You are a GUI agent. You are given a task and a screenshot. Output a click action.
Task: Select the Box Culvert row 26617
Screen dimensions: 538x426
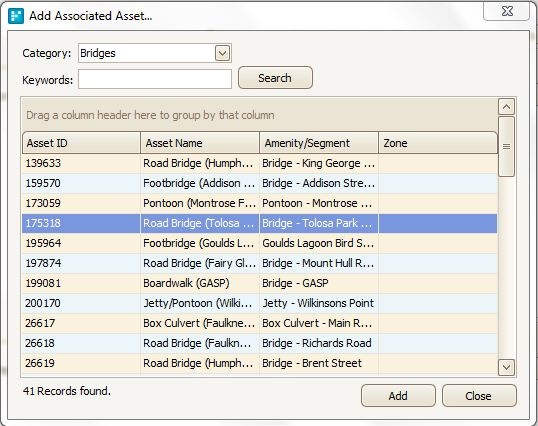[259, 323]
